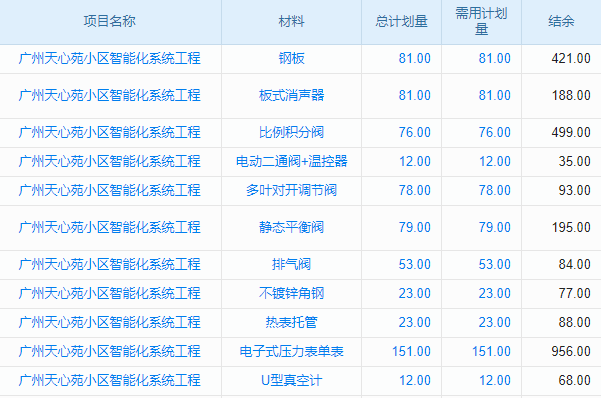Click 需用计划量 value in 板式消声器 row
601x398 pixels.
click(x=494, y=95)
